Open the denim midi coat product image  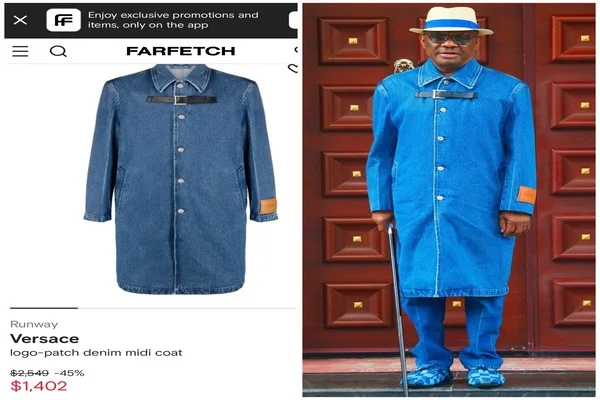click(181, 179)
